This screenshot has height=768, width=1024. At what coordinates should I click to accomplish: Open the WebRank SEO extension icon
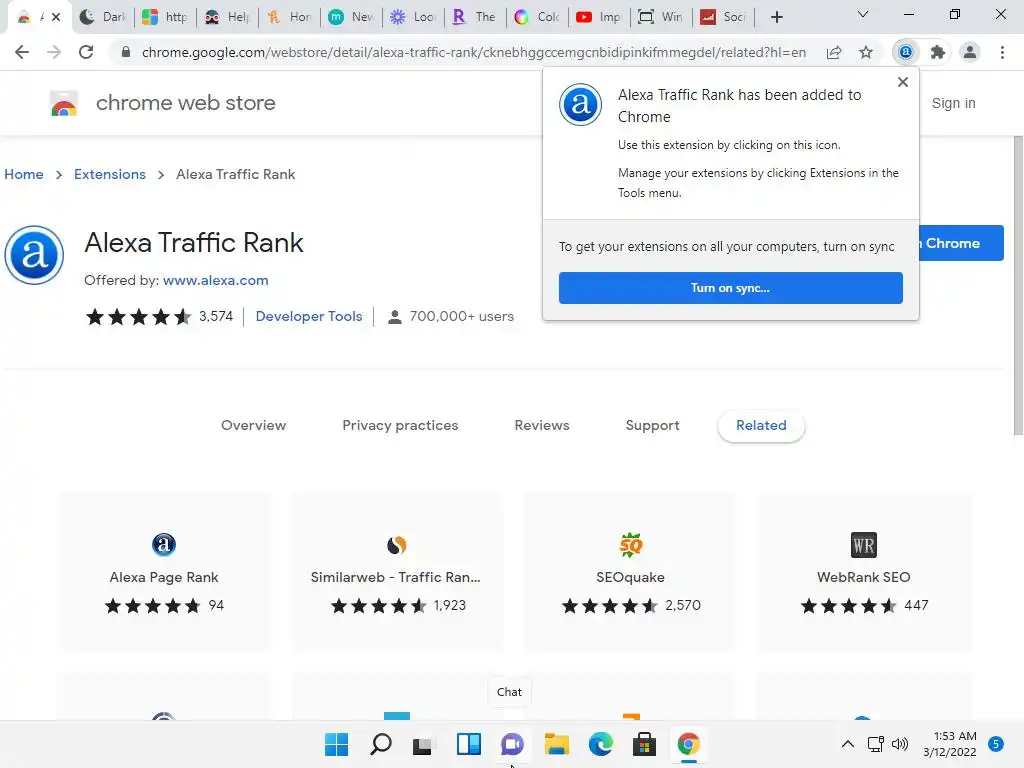863,545
